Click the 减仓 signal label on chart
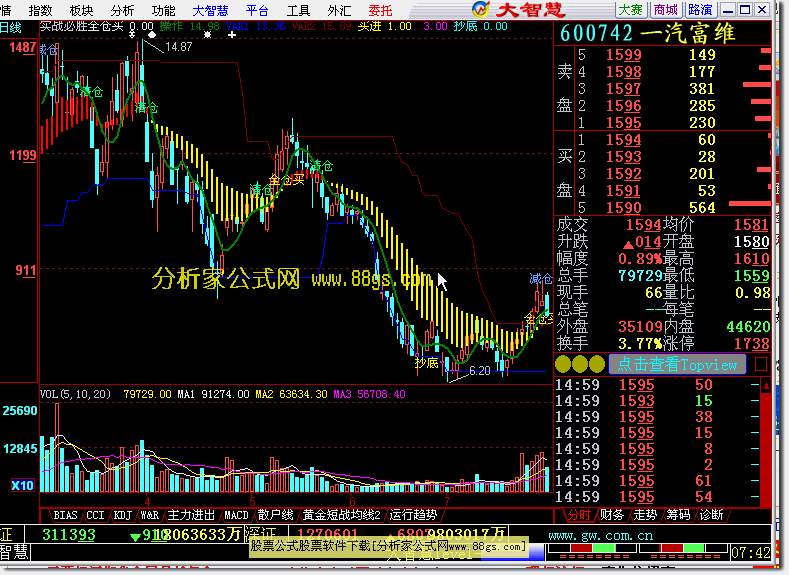Screen dimensions: 789x575 click(541, 279)
